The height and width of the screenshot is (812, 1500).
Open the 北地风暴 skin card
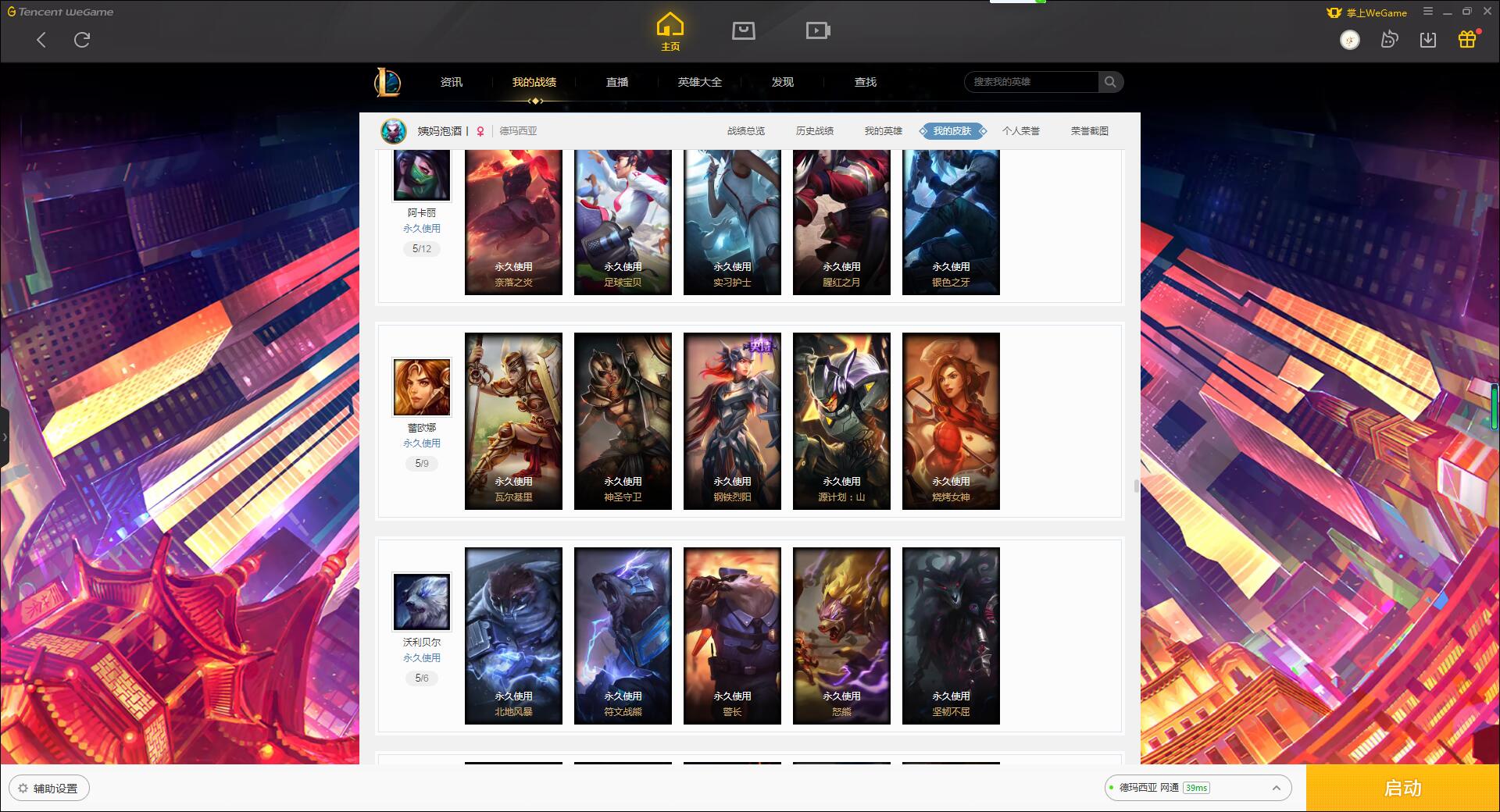[x=513, y=636]
